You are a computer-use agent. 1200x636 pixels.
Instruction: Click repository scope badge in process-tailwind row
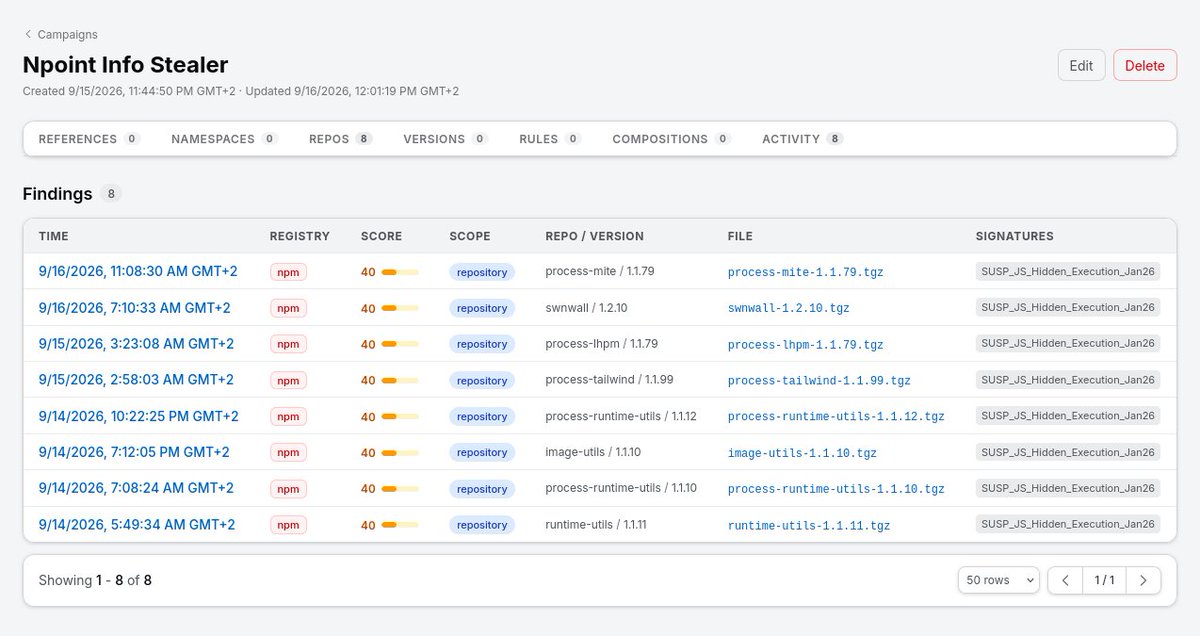[482, 381]
